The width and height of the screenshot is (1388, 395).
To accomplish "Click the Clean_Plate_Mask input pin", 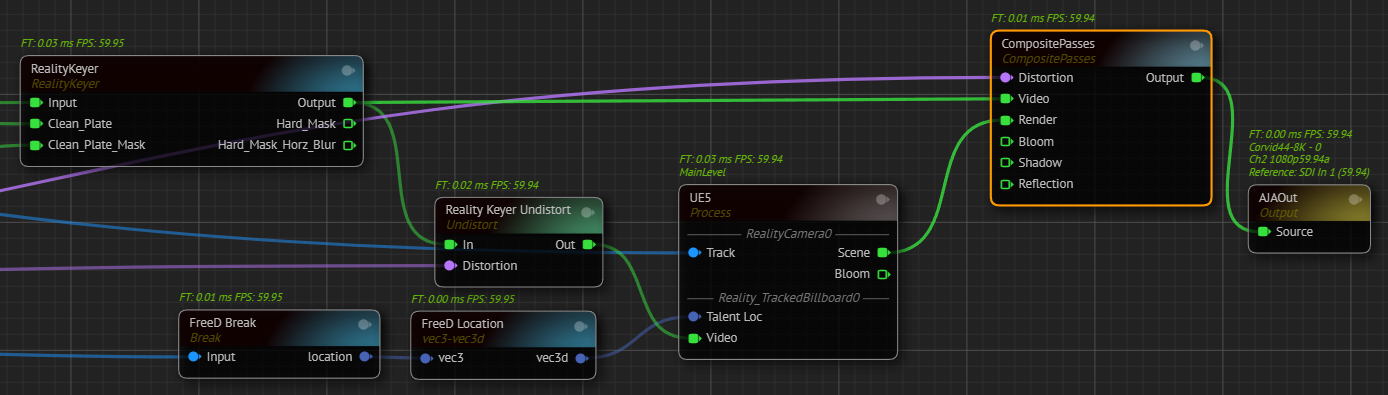I will click(x=36, y=145).
